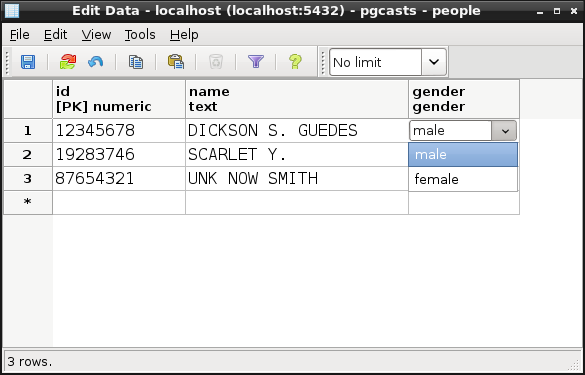
Task: Click the new row asterisk header
Action: [x=28, y=203]
